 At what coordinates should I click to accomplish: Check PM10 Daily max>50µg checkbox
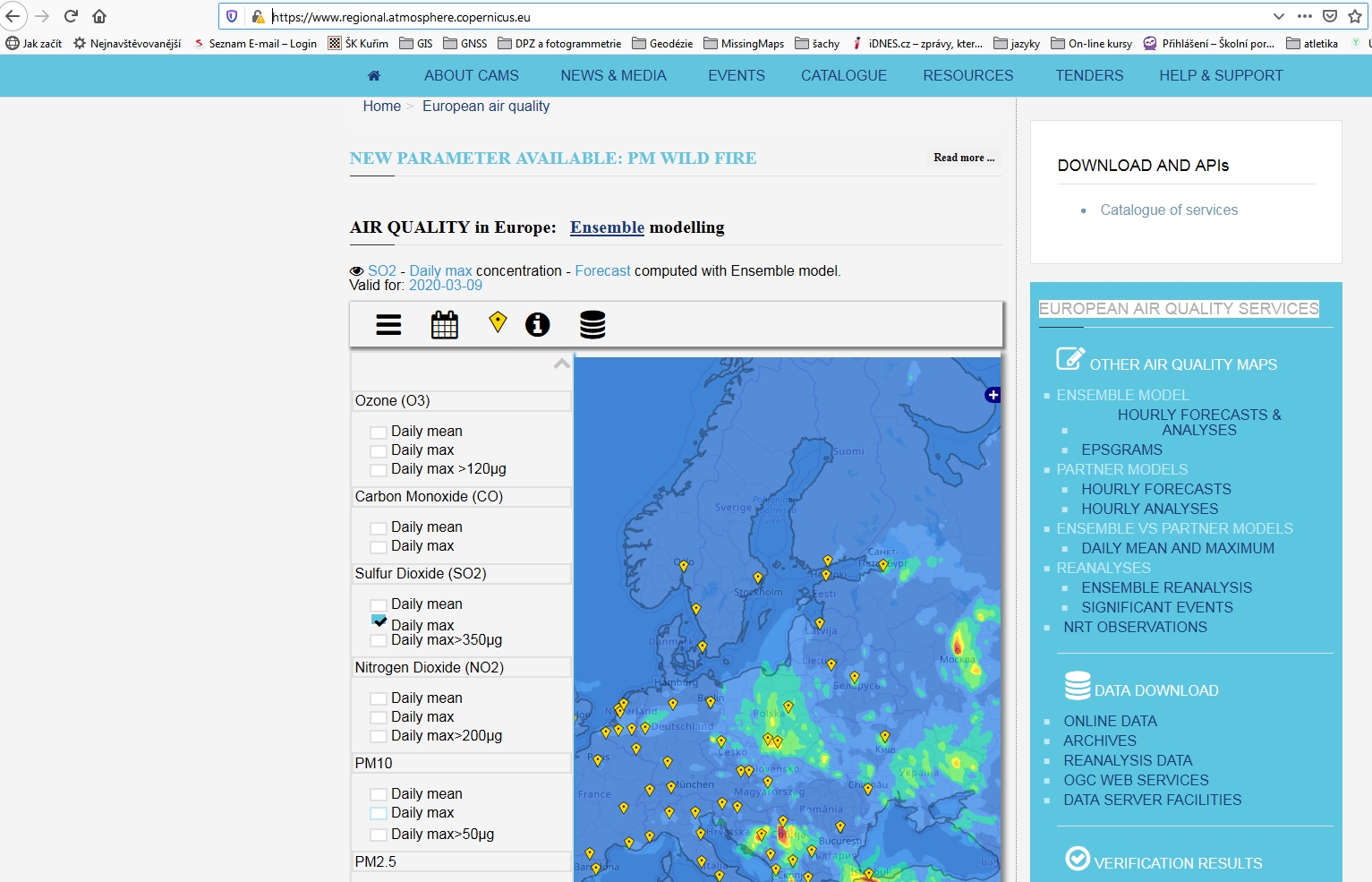pos(379,835)
